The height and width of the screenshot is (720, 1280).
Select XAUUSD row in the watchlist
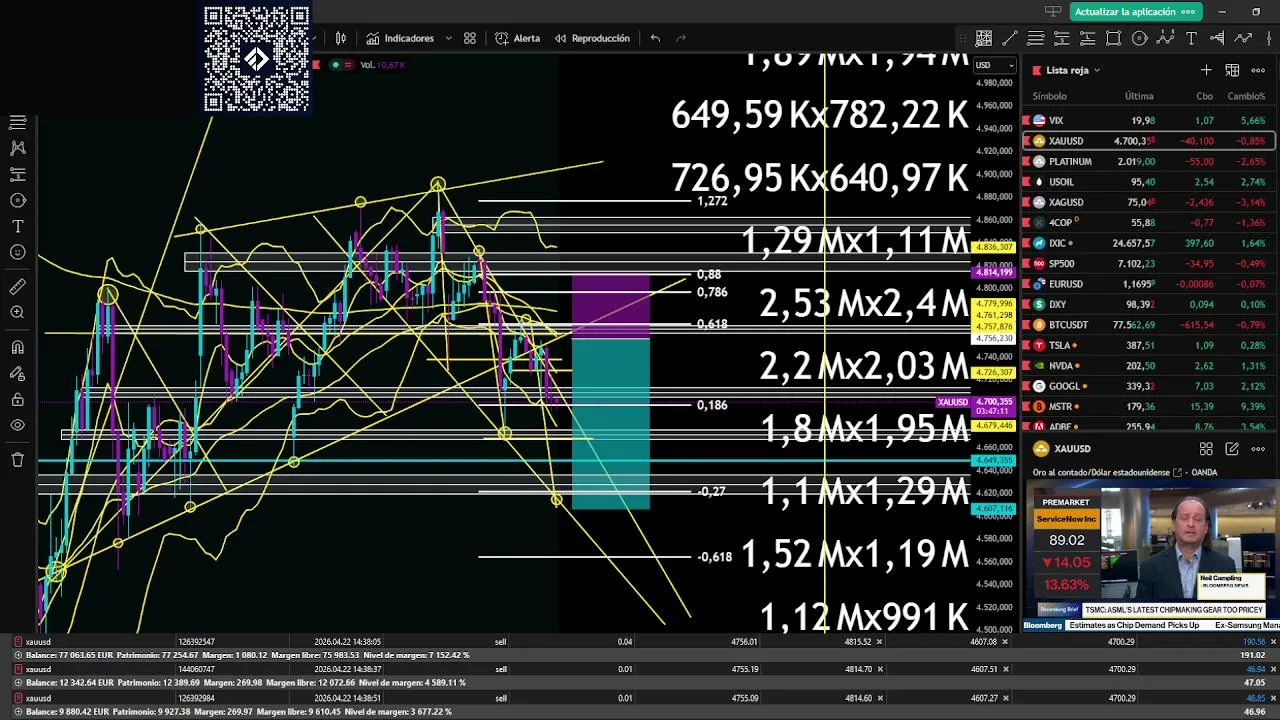[x=1148, y=141]
